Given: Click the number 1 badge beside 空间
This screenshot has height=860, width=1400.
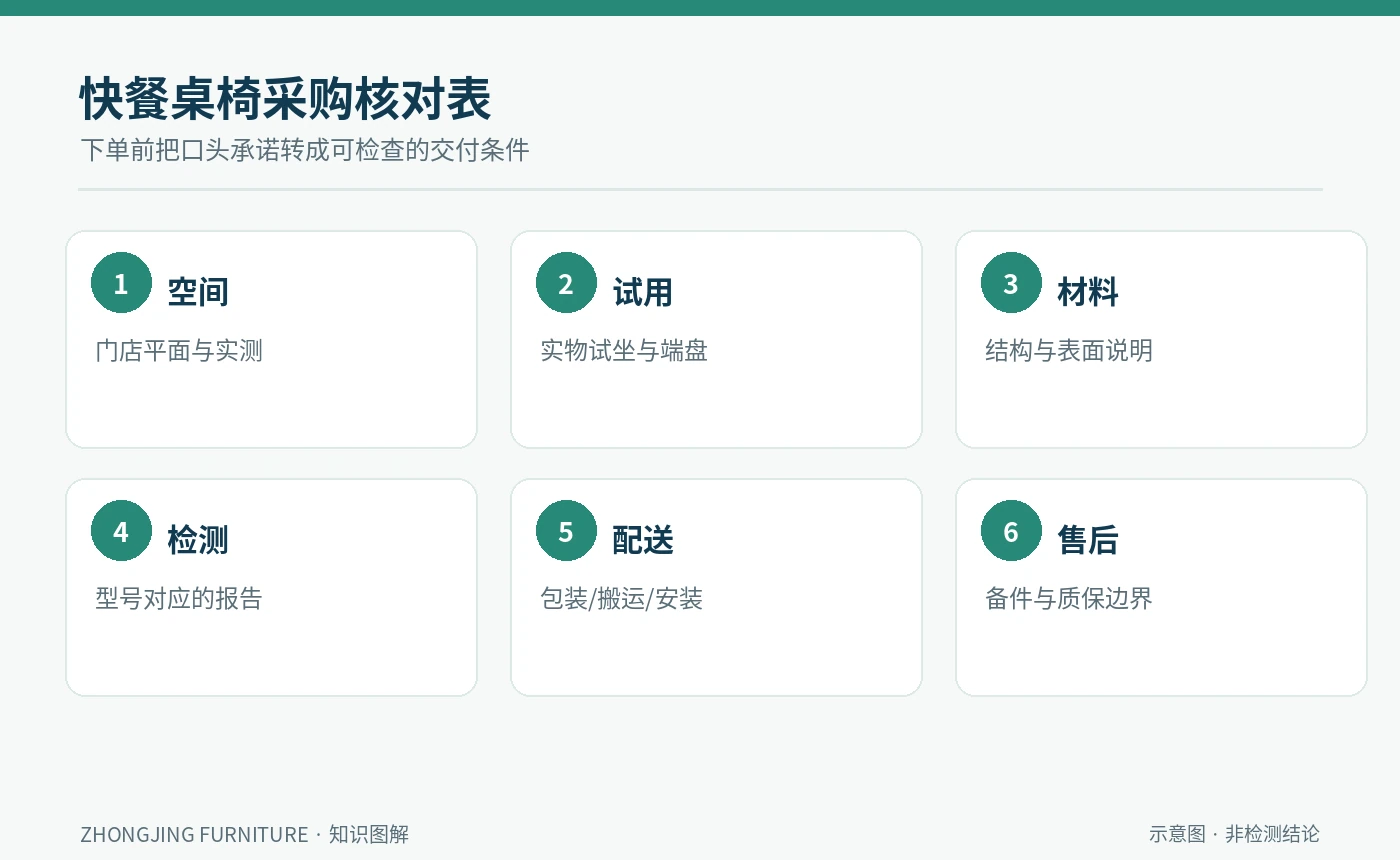Looking at the screenshot, I should click(121, 283).
